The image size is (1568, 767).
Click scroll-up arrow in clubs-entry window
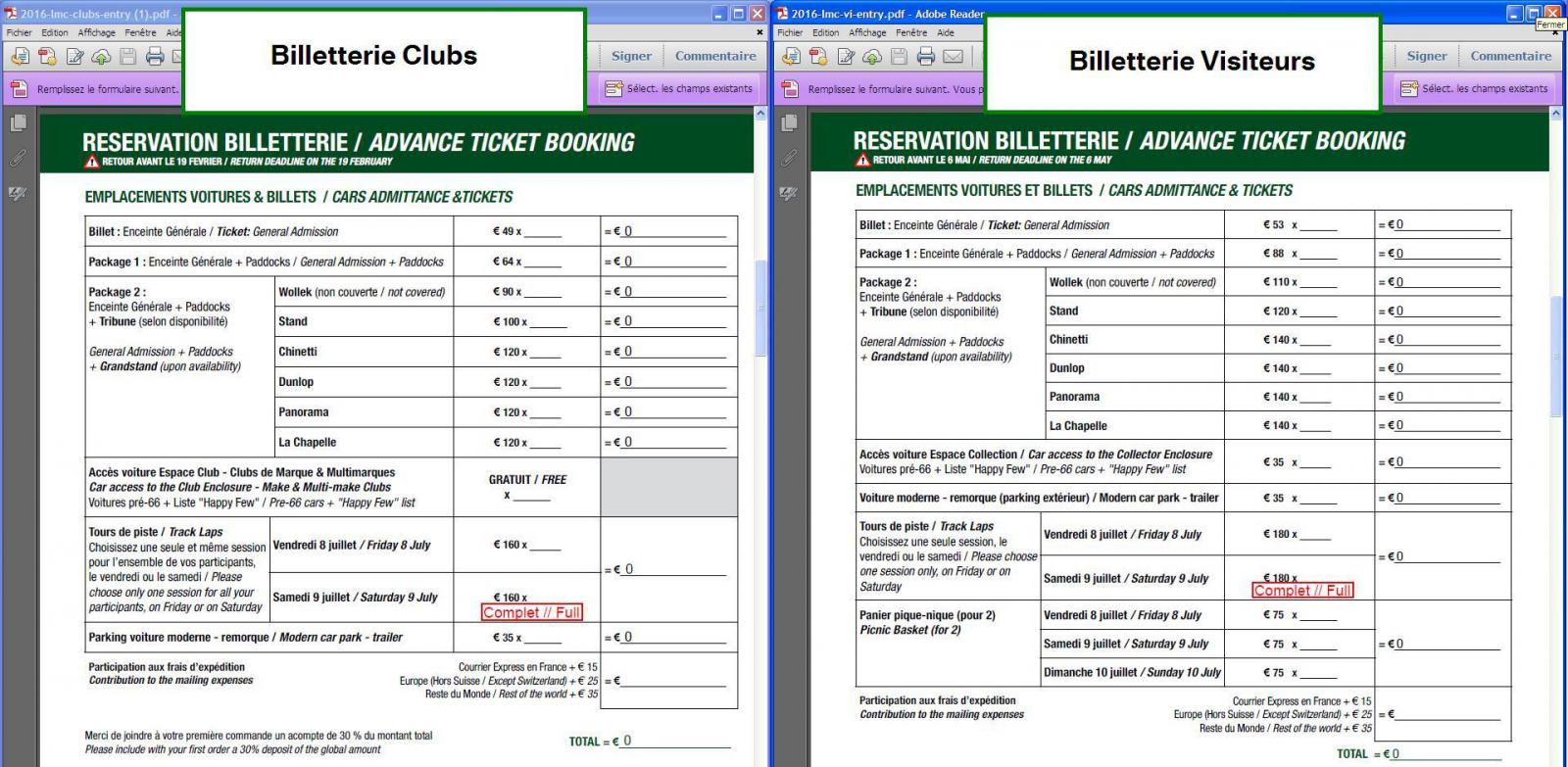[x=761, y=115]
